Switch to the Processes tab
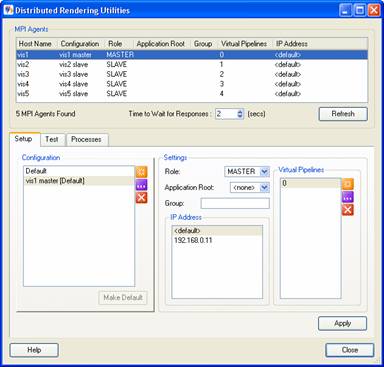The image size is (384, 367). click(x=86, y=139)
